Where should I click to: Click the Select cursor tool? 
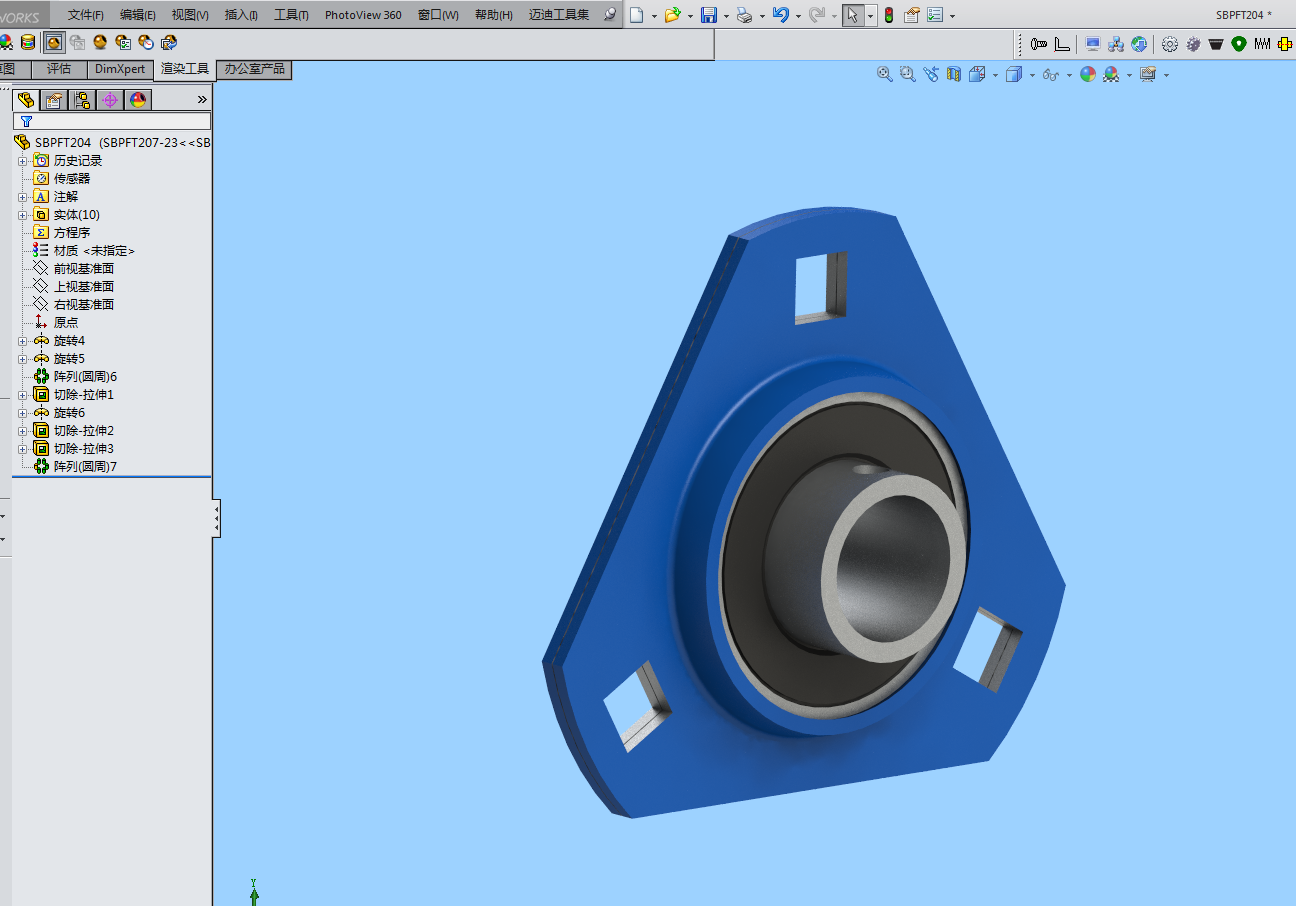point(852,15)
